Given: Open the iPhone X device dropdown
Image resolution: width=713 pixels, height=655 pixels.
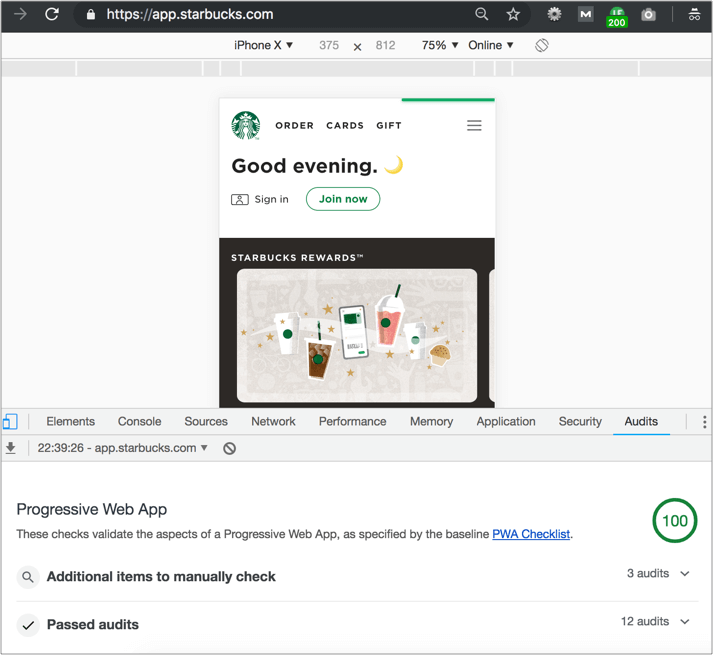Looking at the screenshot, I should (x=263, y=45).
